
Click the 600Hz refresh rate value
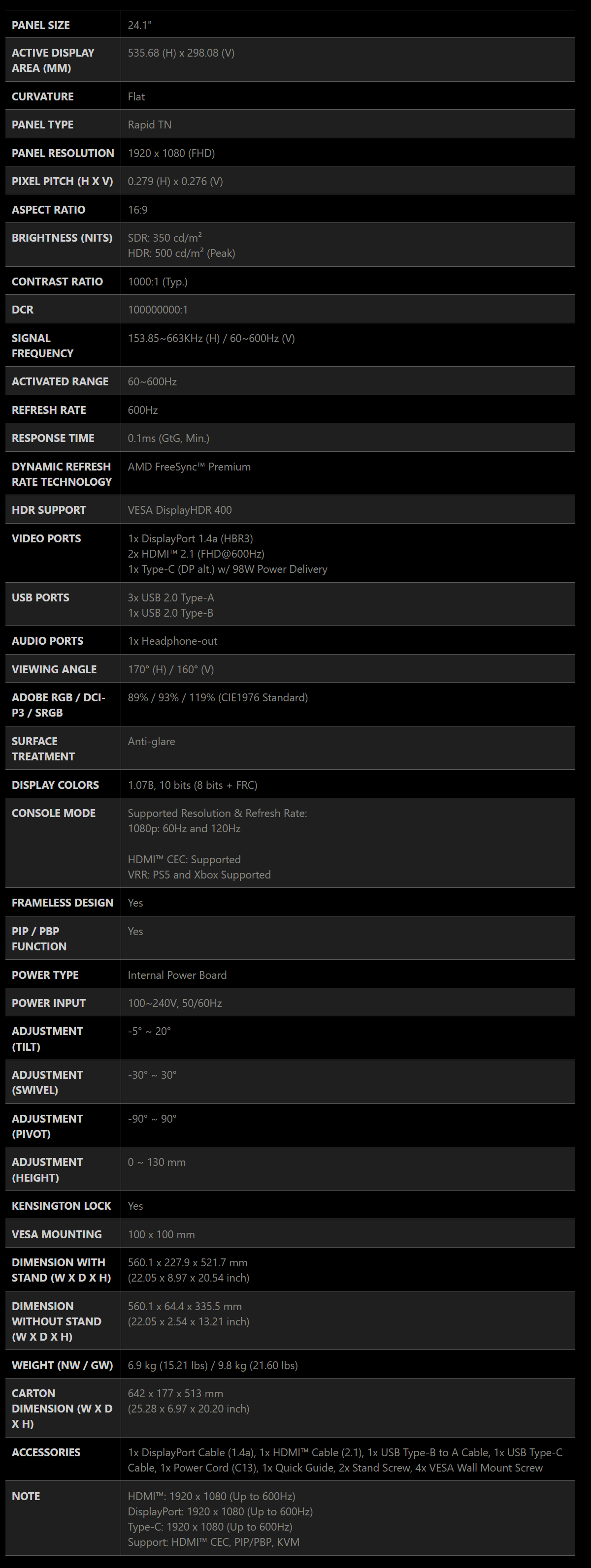click(x=142, y=410)
